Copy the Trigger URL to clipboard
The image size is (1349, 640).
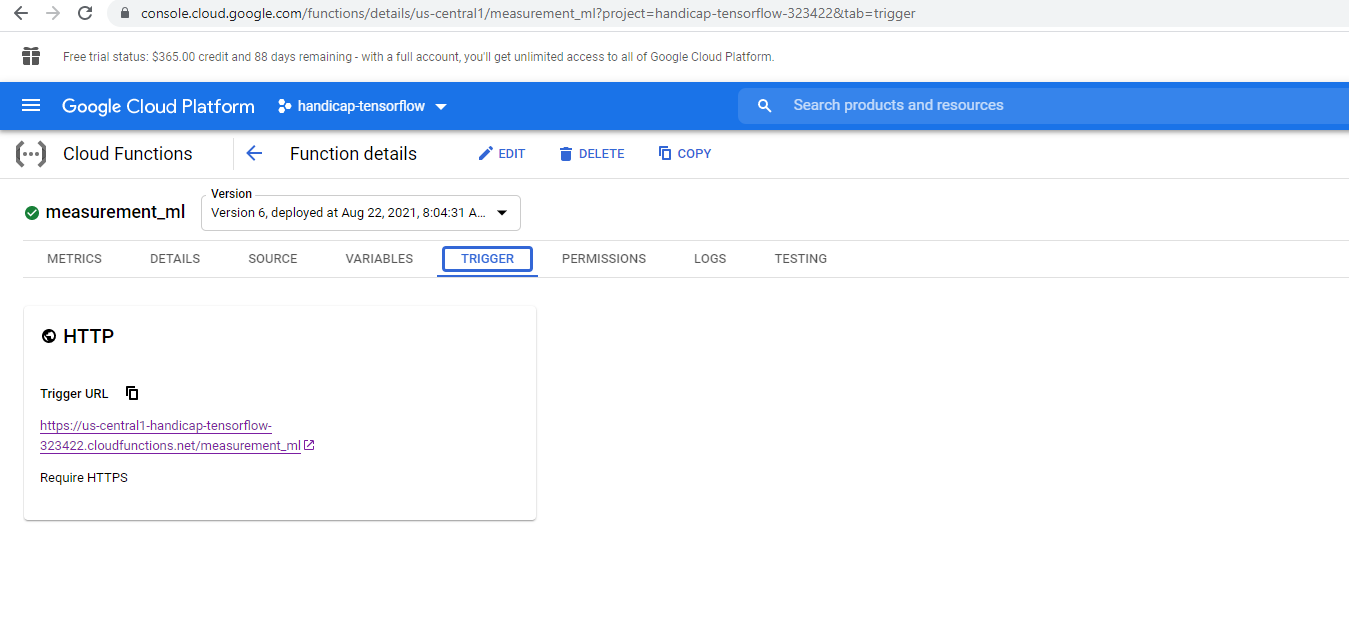click(132, 393)
